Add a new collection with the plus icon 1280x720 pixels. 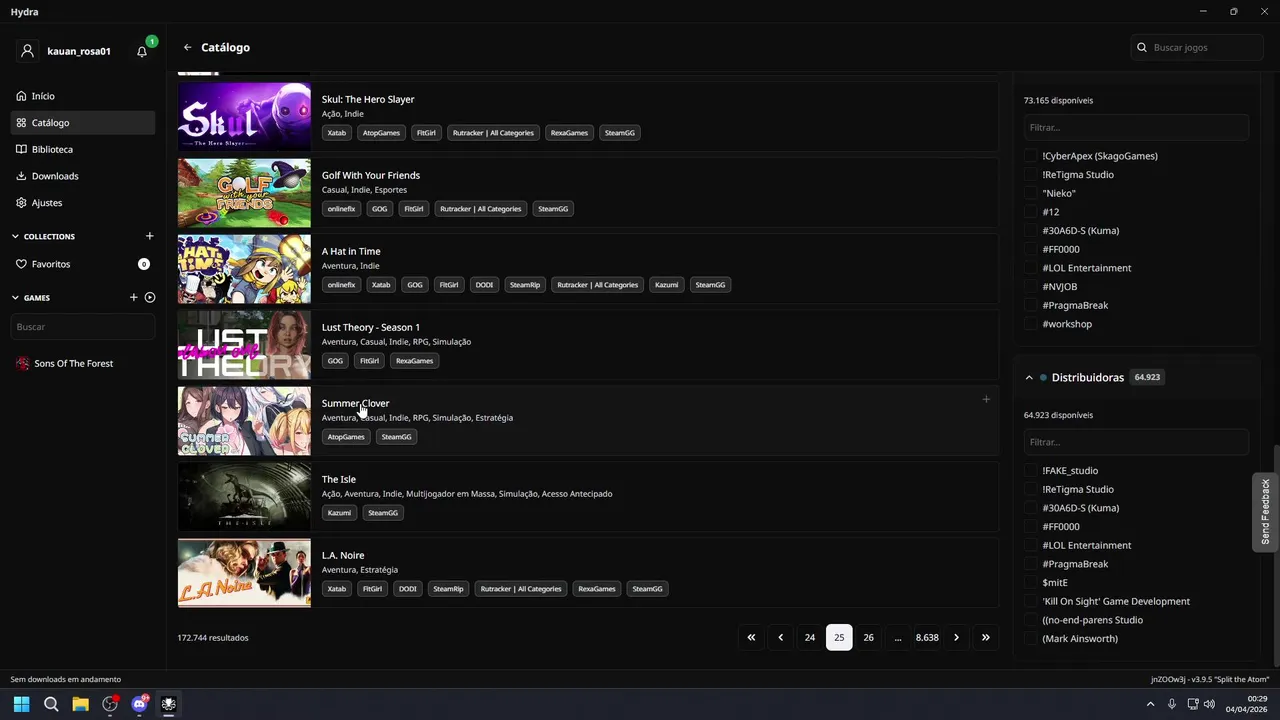pyautogui.click(x=150, y=236)
